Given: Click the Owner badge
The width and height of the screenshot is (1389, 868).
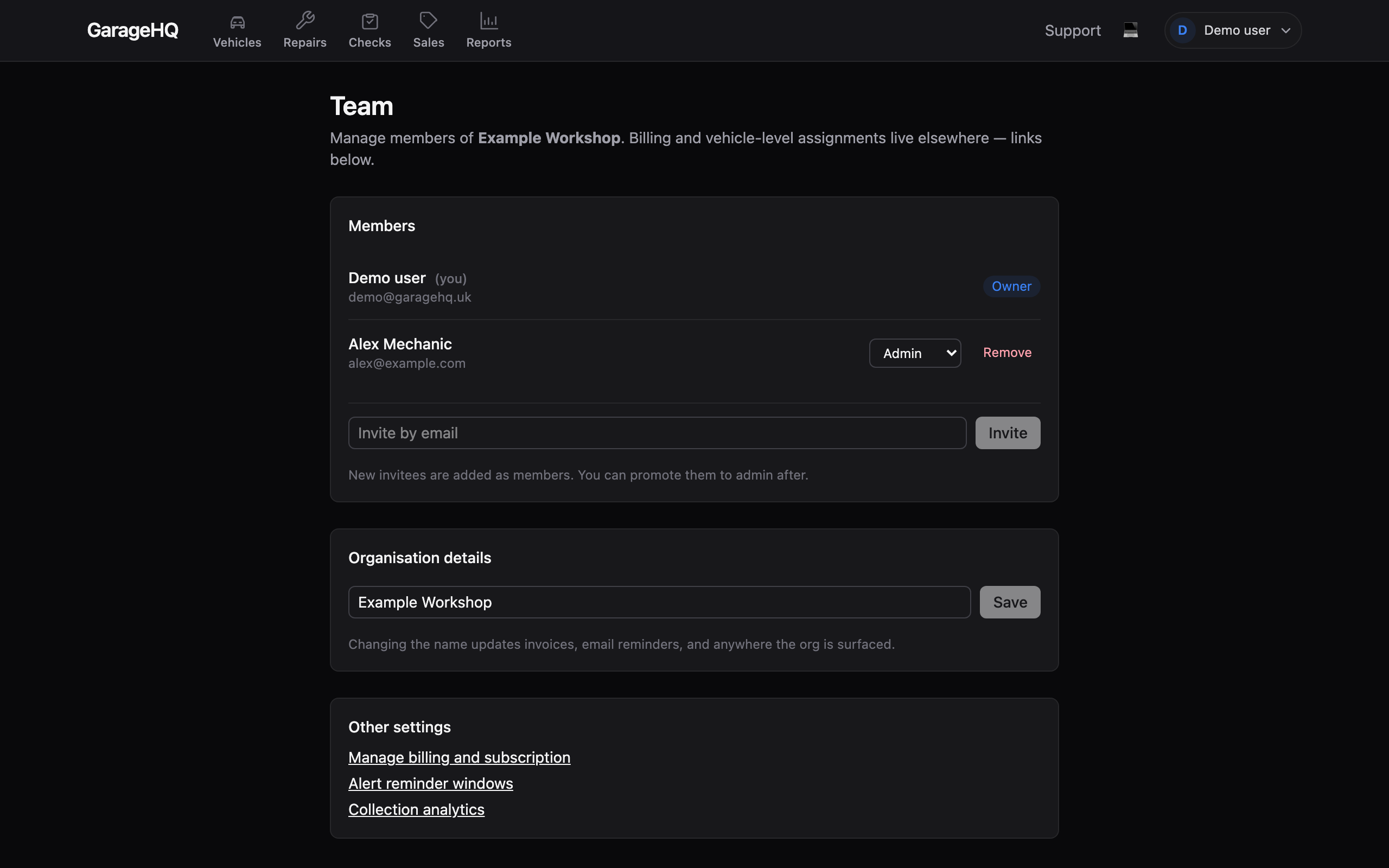Looking at the screenshot, I should (1011, 286).
